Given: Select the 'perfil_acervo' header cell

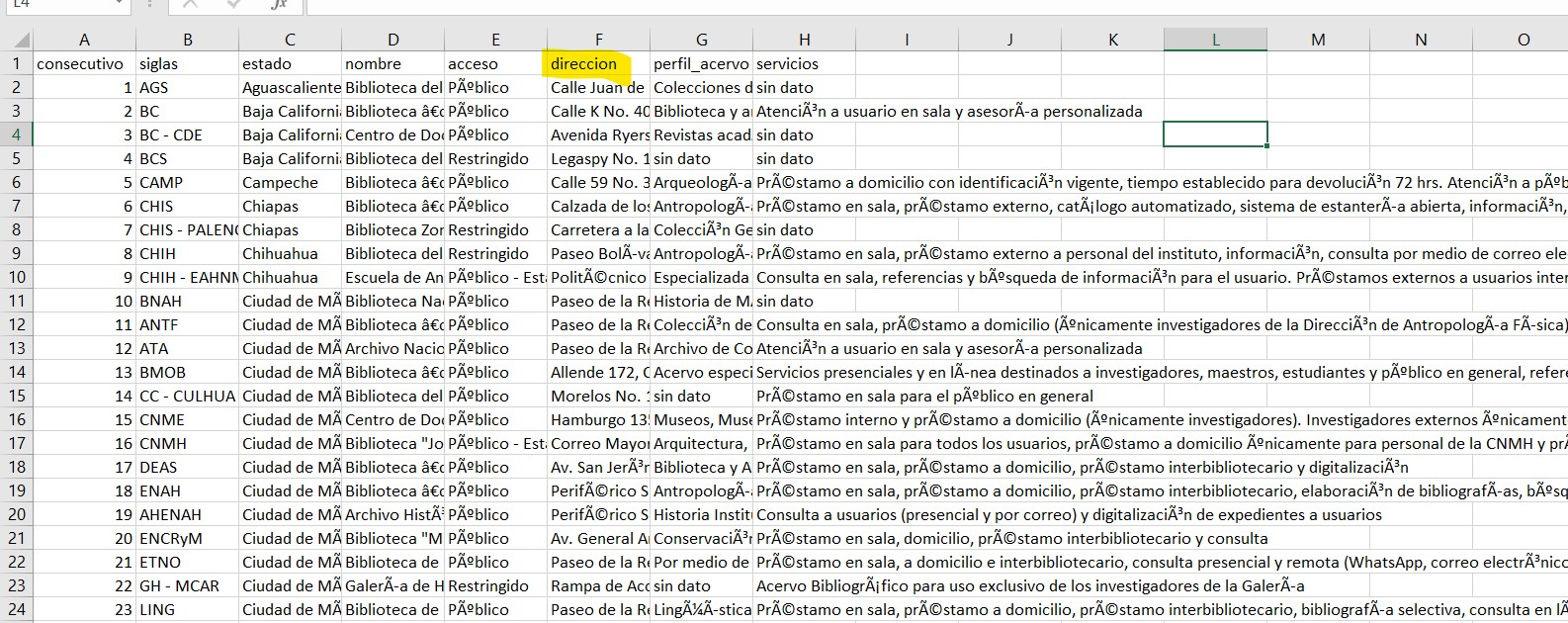Looking at the screenshot, I should coord(701,63).
